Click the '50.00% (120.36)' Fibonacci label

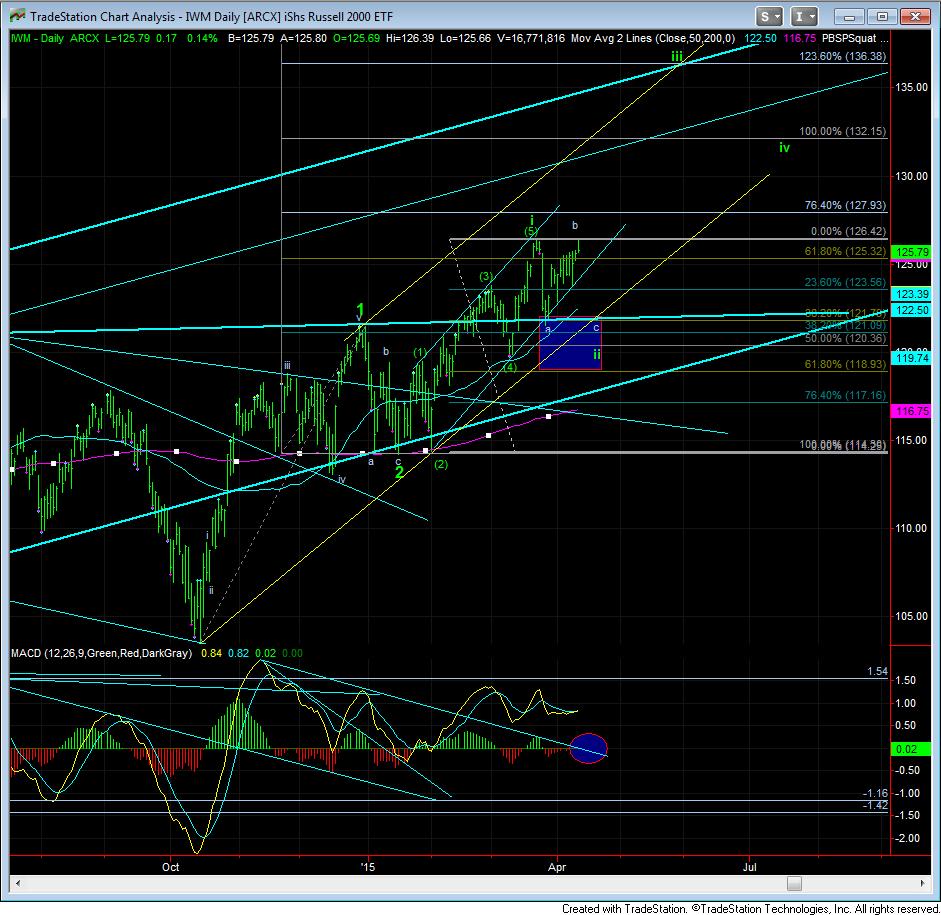click(x=845, y=338)
